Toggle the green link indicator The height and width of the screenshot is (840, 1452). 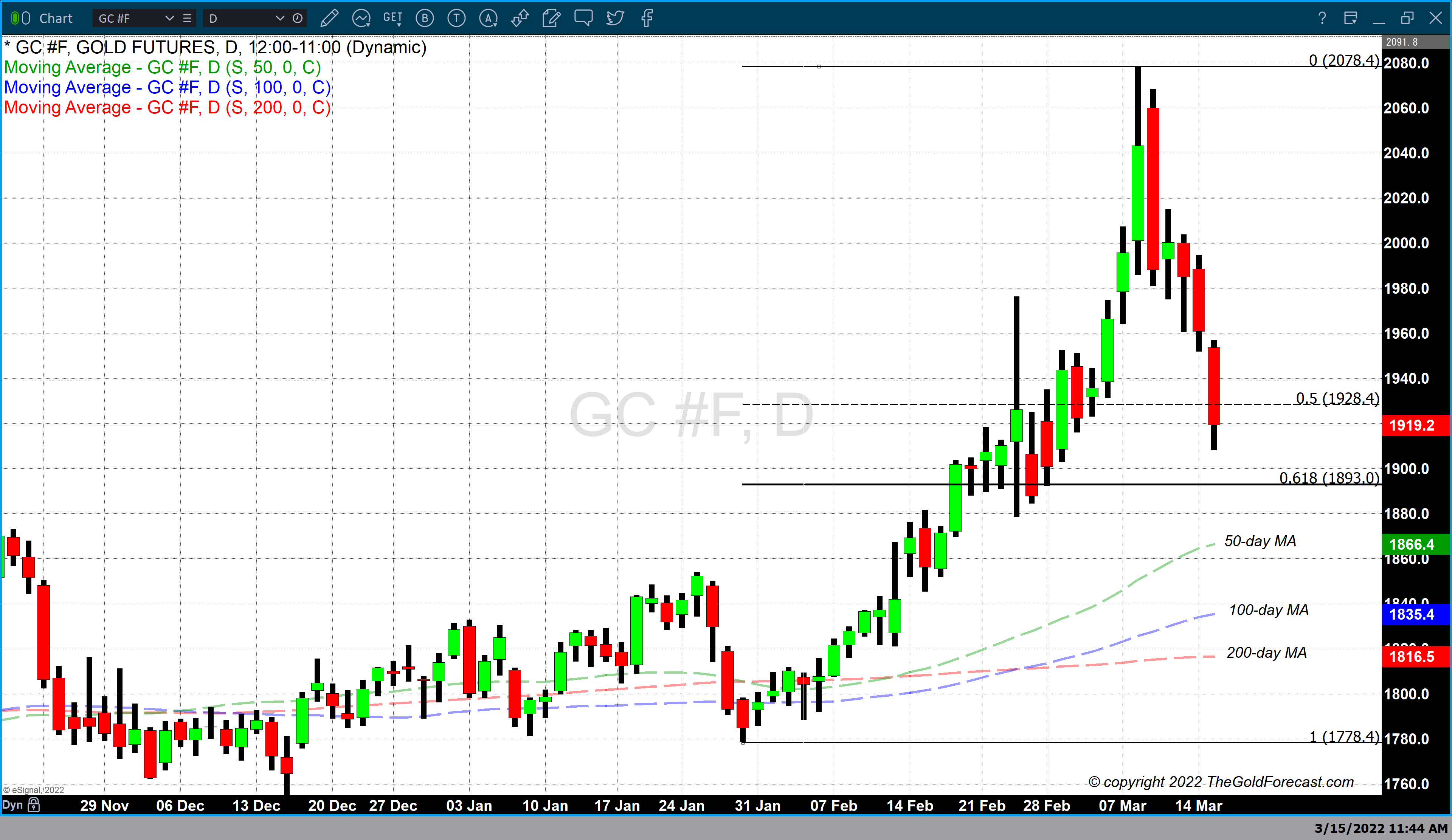tap(15, 19)
